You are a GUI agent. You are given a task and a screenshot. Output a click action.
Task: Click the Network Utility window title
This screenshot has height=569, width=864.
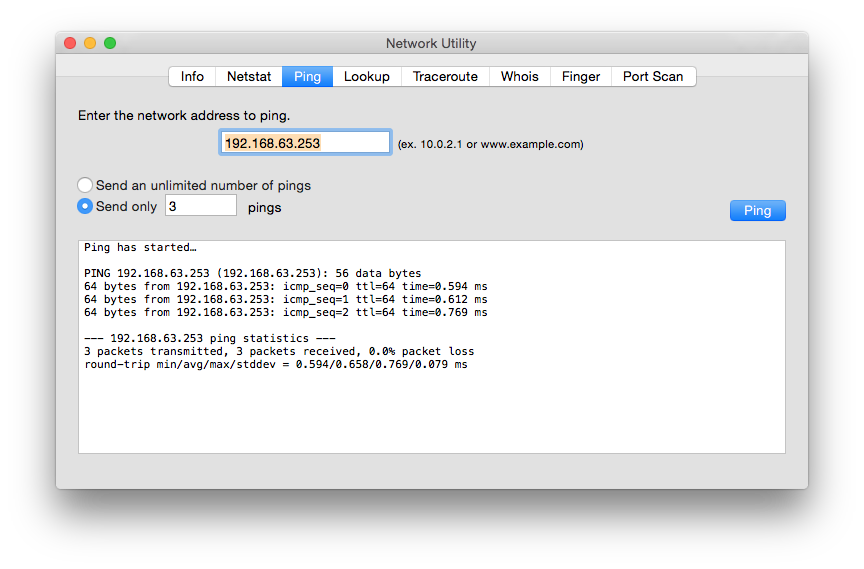[431, 43]
